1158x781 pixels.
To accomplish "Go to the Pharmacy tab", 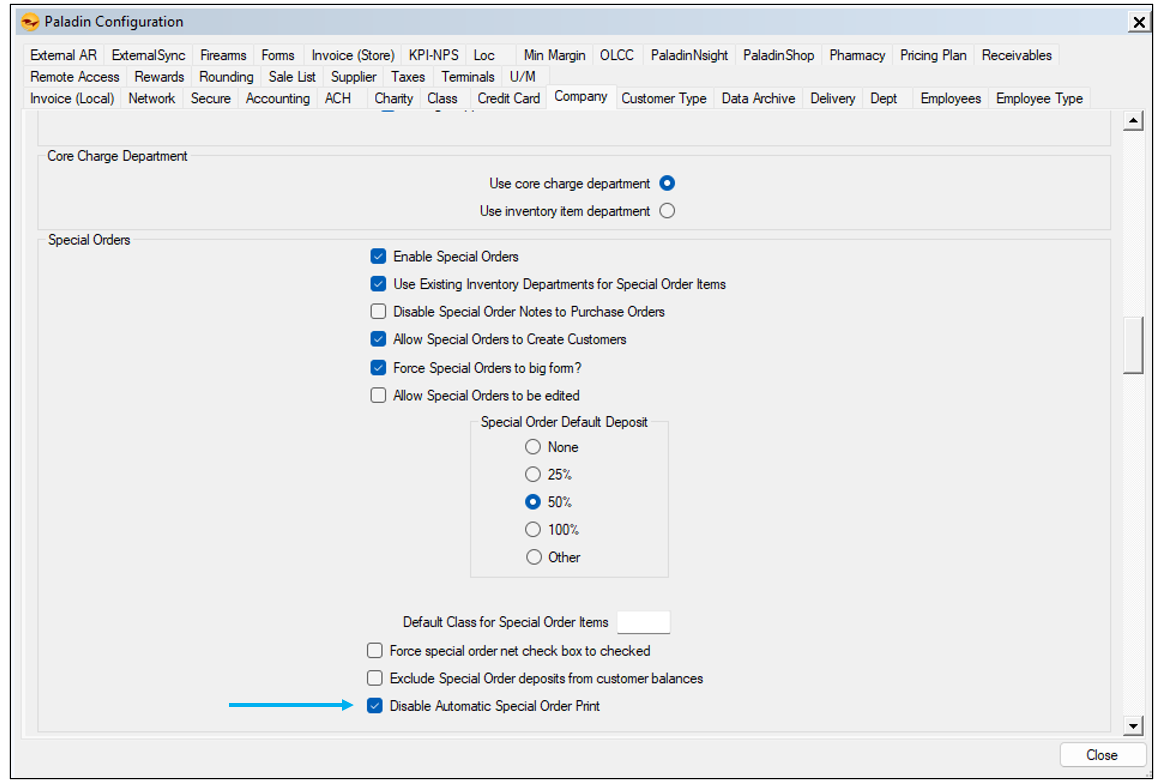I will coord(856,56).
